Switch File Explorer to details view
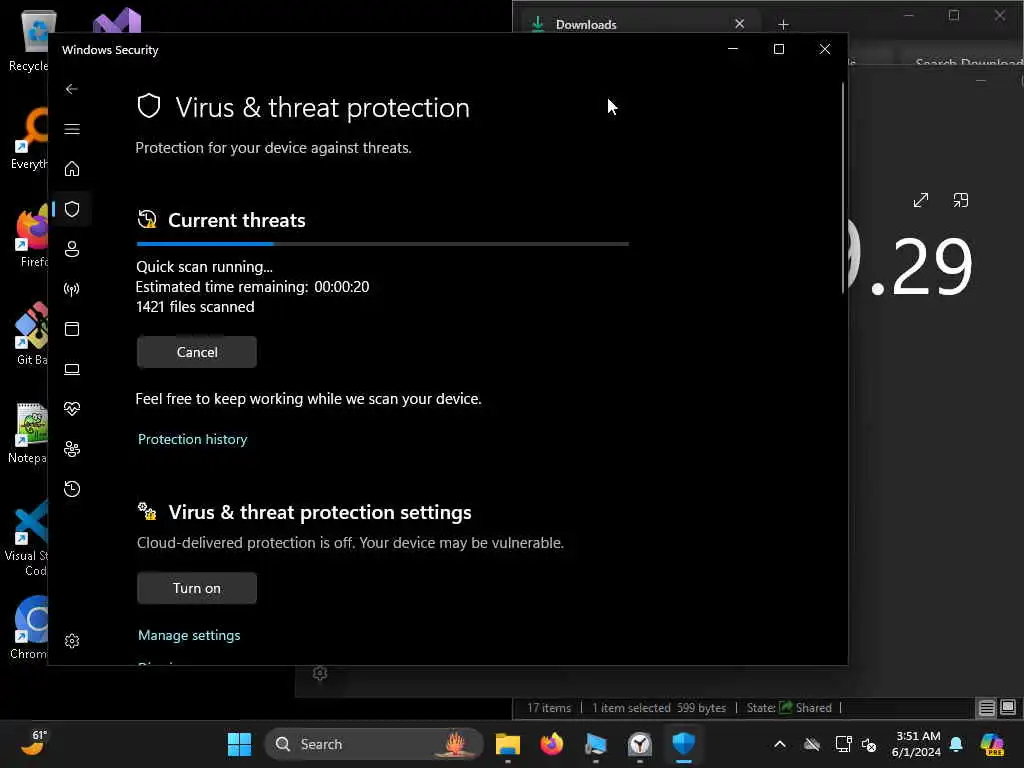This screenshot has width=1024, height=768. click(x=987, y=707)
